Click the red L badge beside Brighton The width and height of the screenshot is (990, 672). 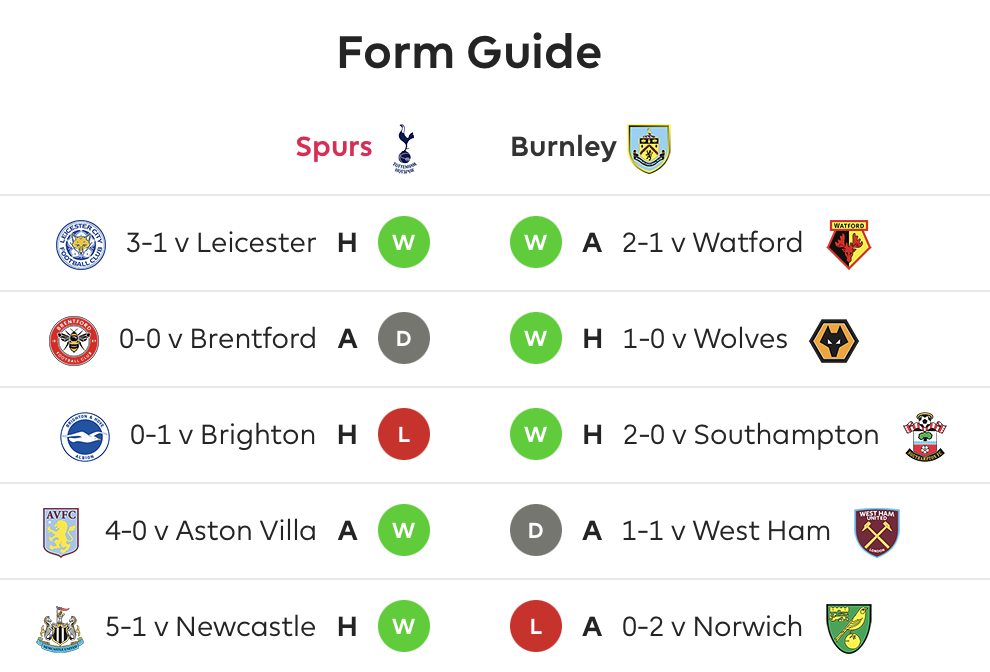coord(404,435)
